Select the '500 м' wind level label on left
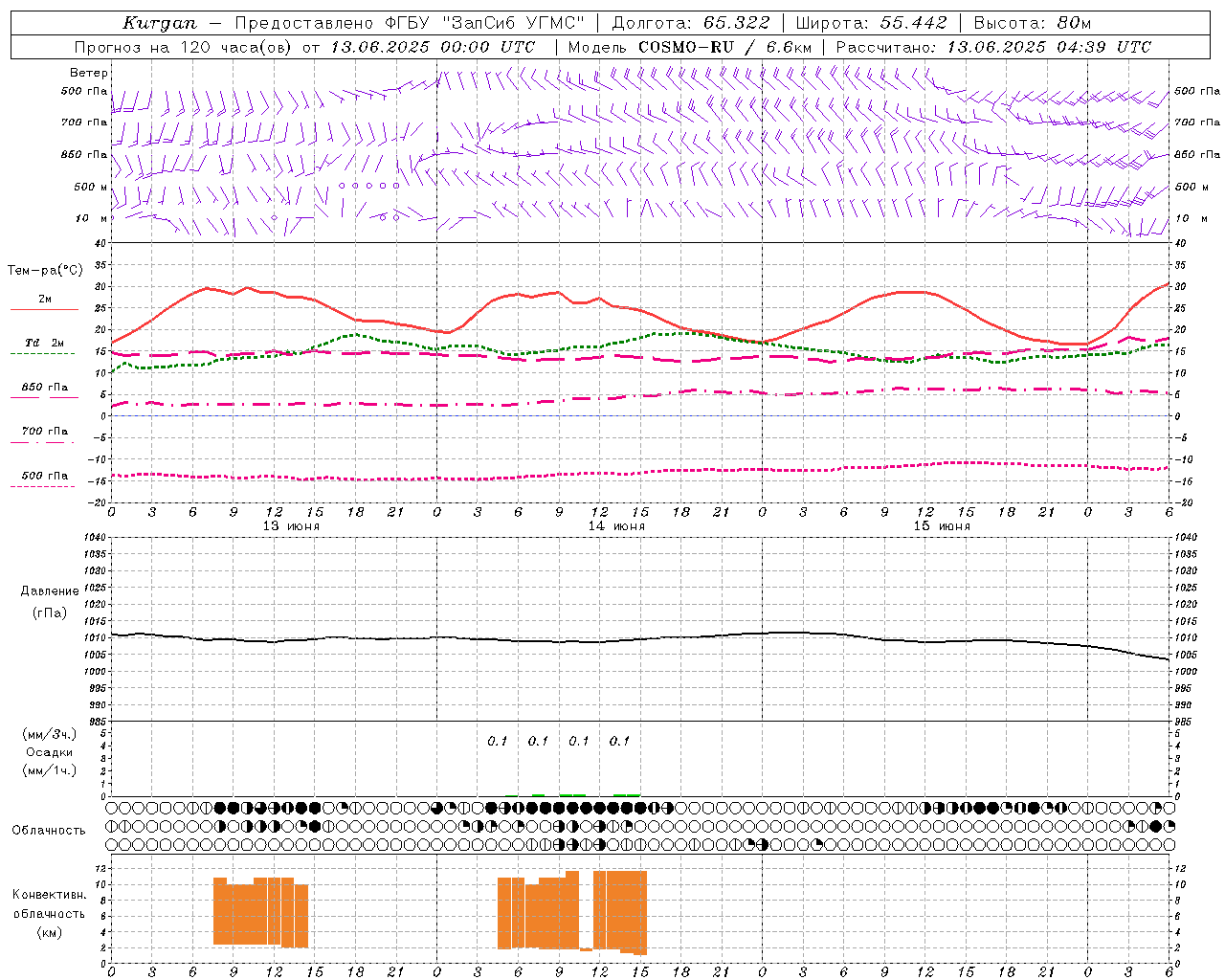This screenshot has height=980, width=1225. click(x=91, y=187)
